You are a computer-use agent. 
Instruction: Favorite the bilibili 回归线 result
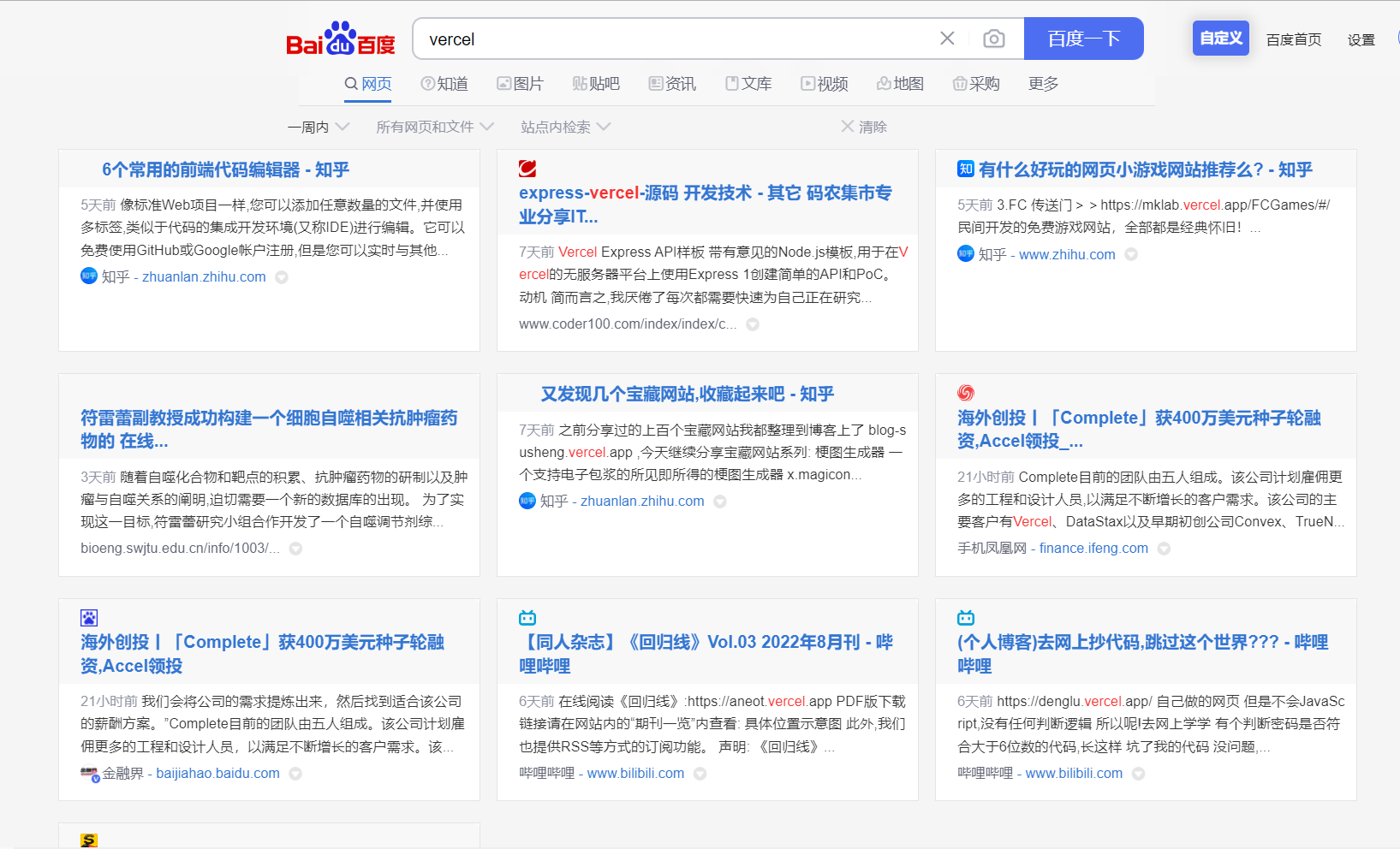(x=700, y=773)
